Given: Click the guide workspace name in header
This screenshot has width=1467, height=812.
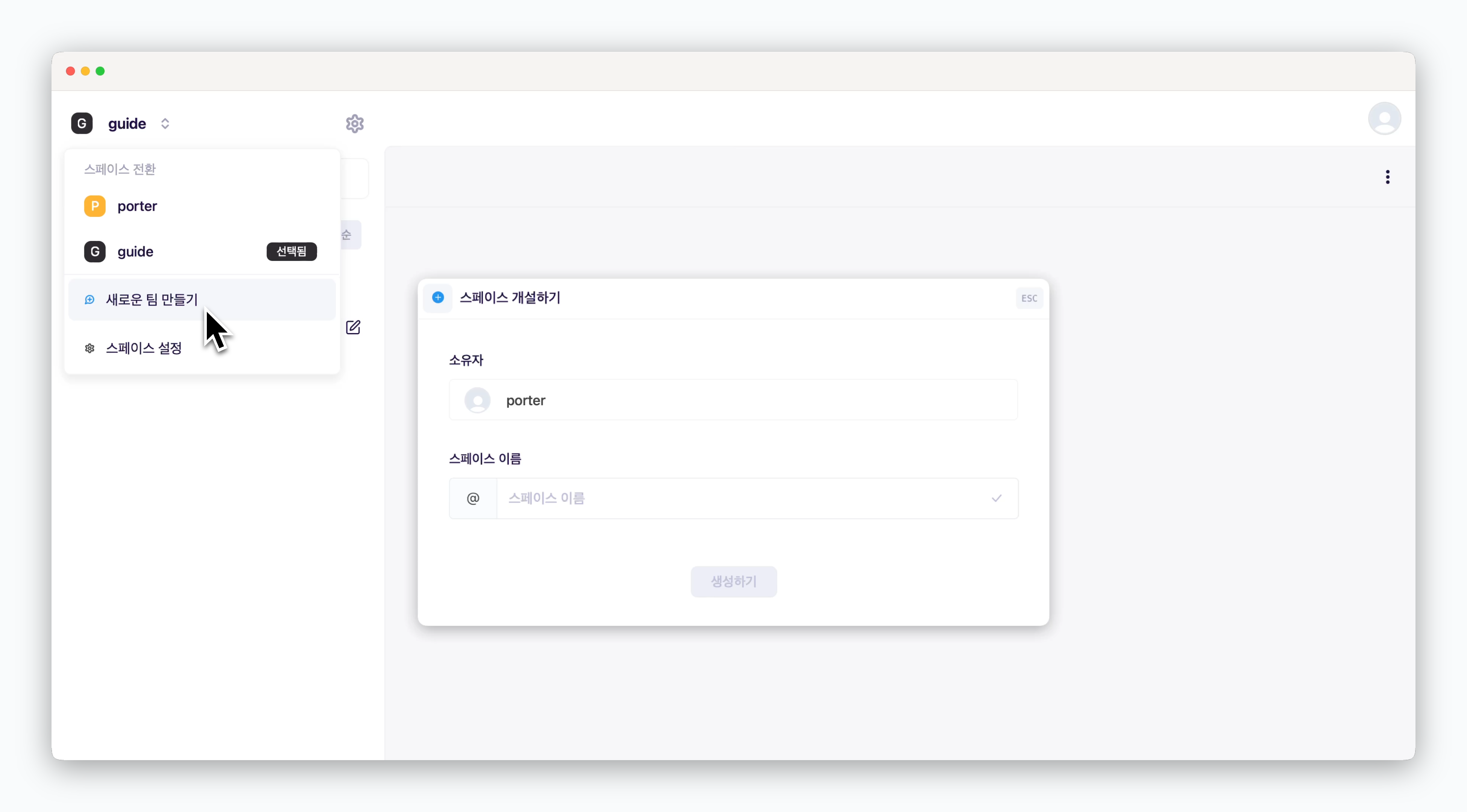Looking at the screenshot, I should point(127,124).
